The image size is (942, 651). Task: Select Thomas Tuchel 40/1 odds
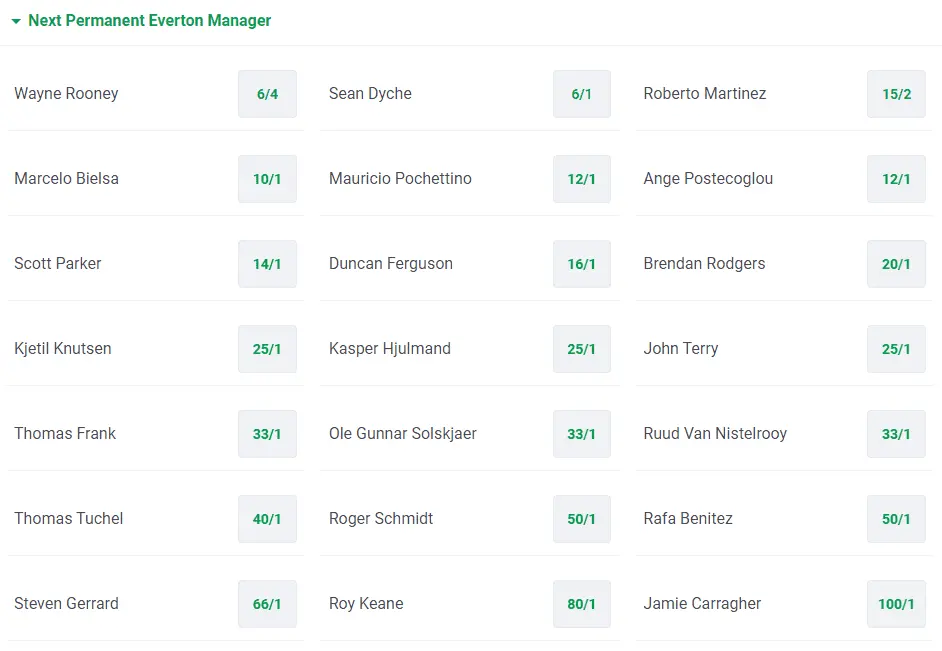coord(267,519)
